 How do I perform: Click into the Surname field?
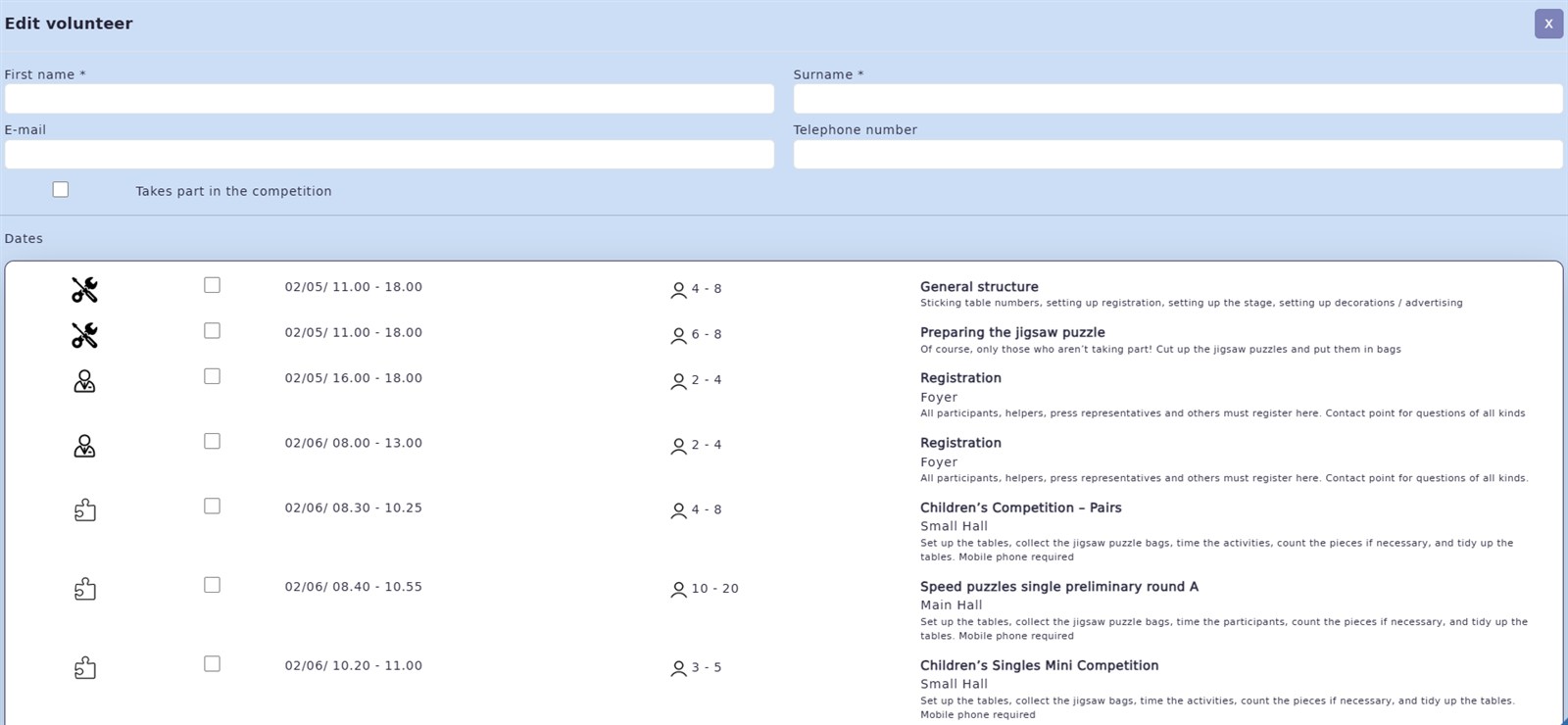[x=1178, y=99]
